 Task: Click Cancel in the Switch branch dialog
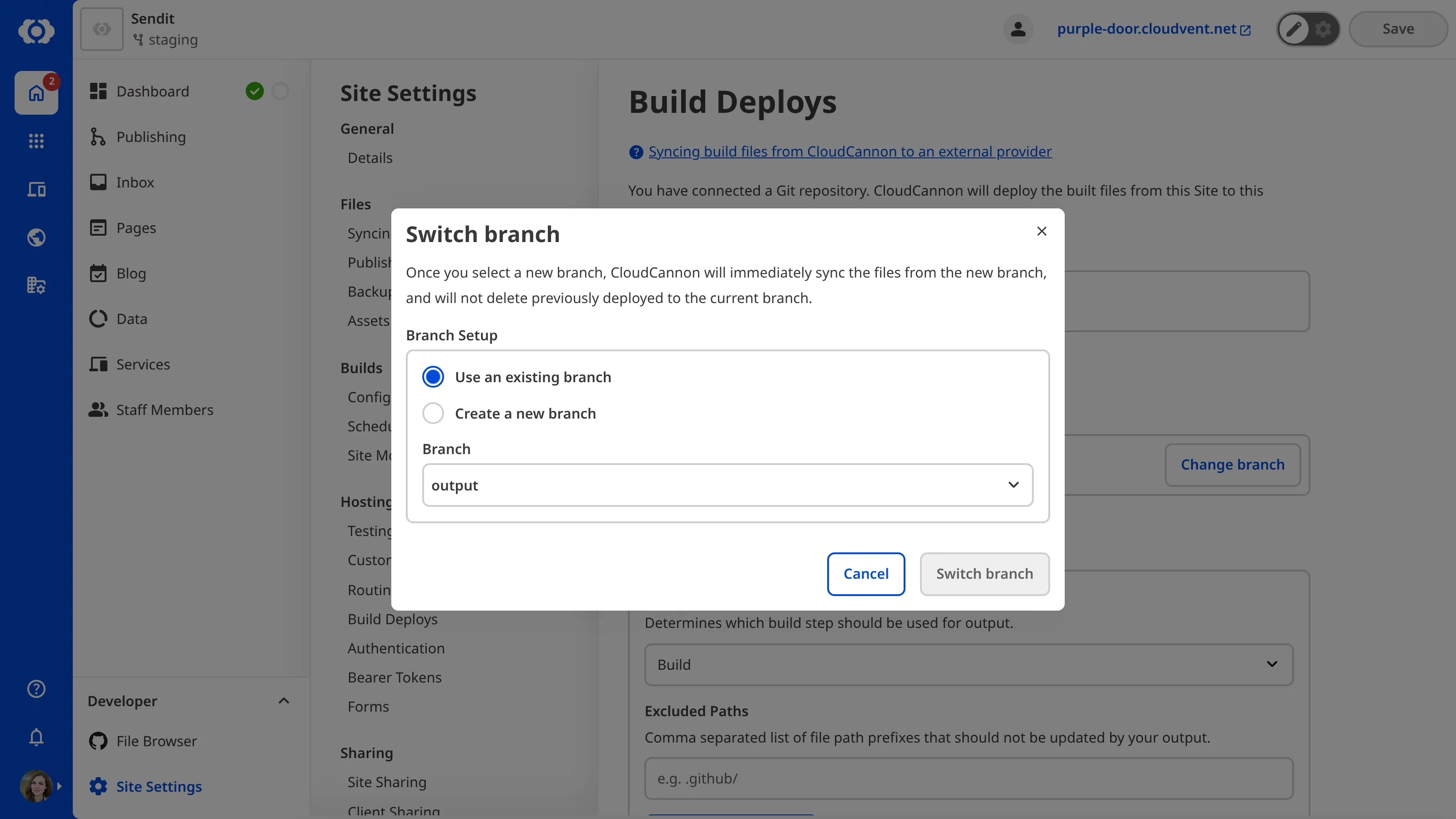coord(866,574)
